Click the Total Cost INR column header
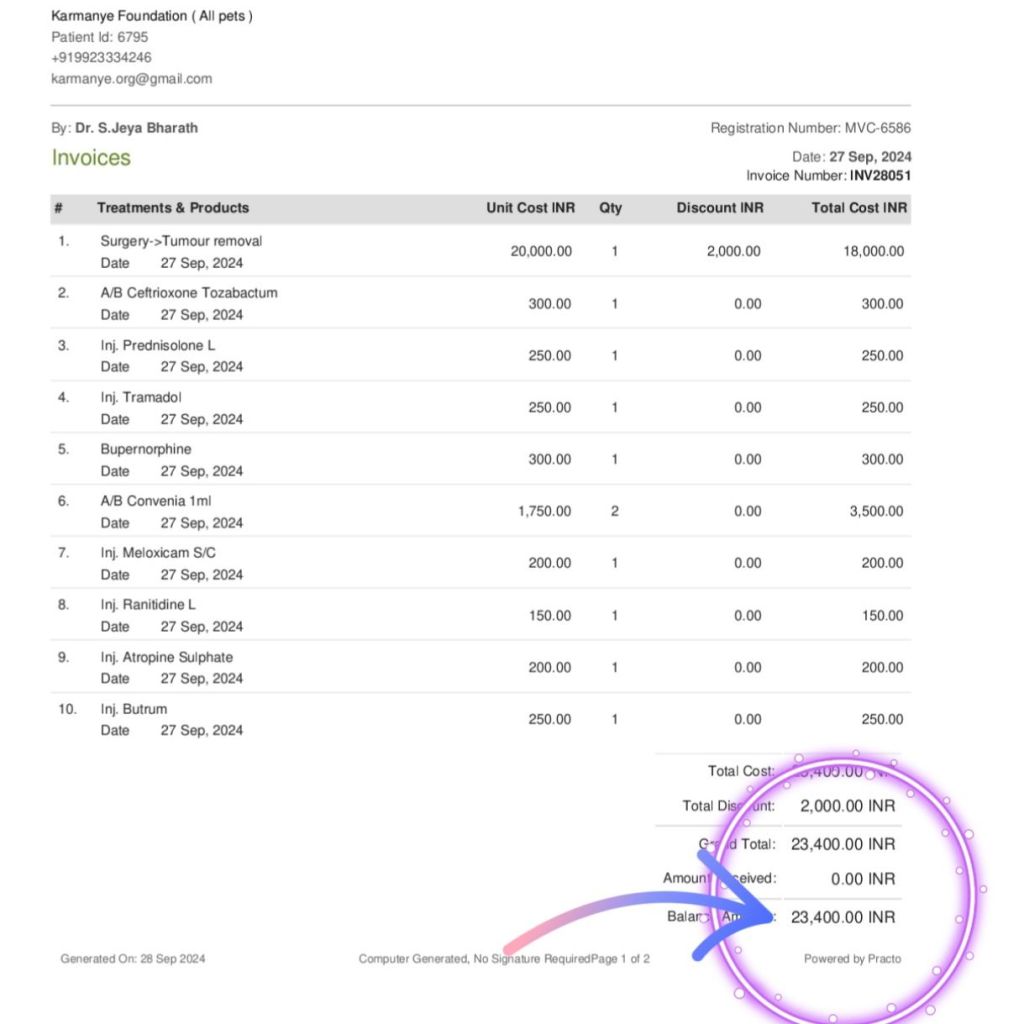The width and height of the screenshot is (1024, 1024). [859, 208]
